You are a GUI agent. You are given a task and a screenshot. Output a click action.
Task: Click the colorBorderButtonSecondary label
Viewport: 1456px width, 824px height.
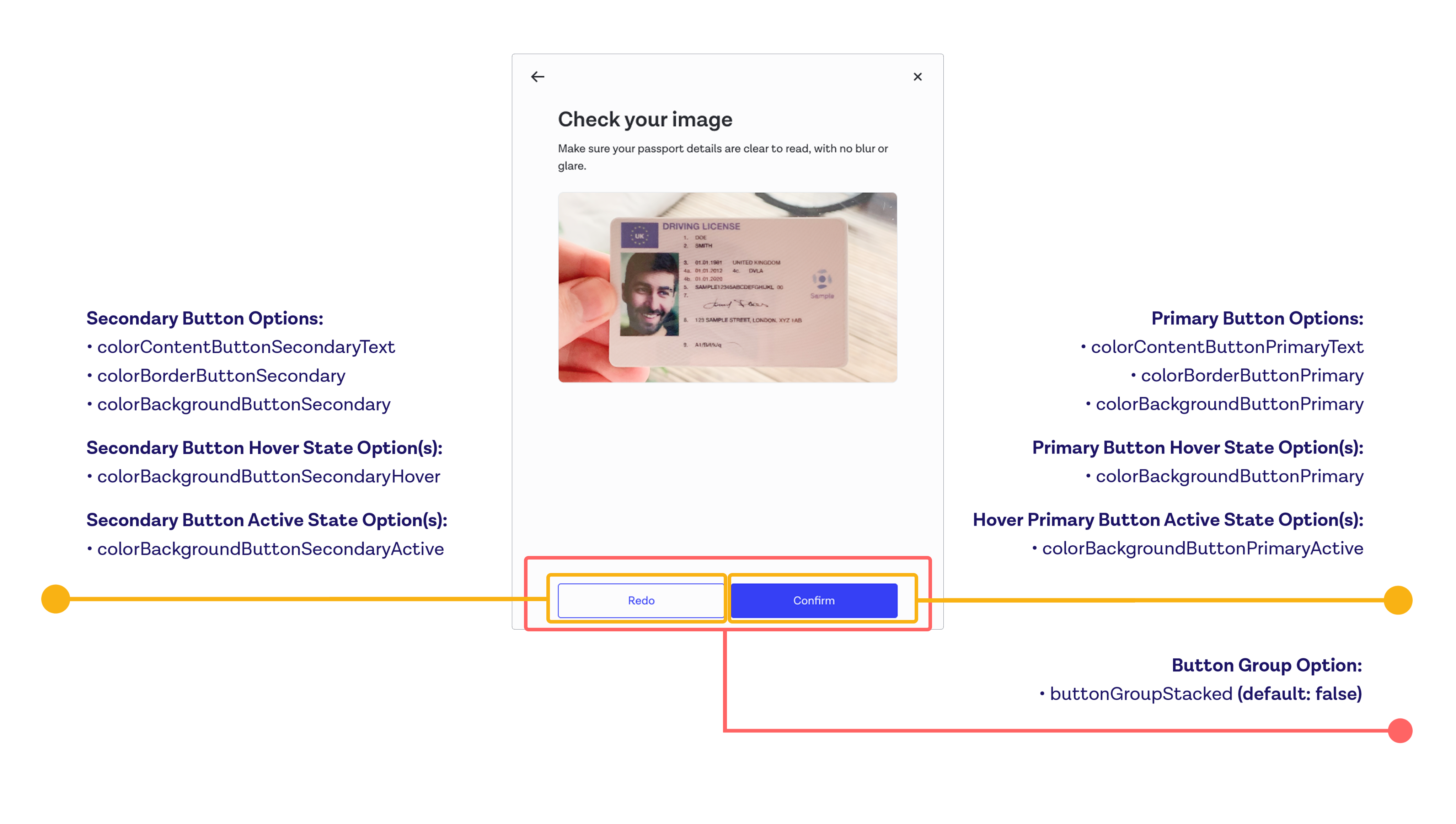coord(221,376)
